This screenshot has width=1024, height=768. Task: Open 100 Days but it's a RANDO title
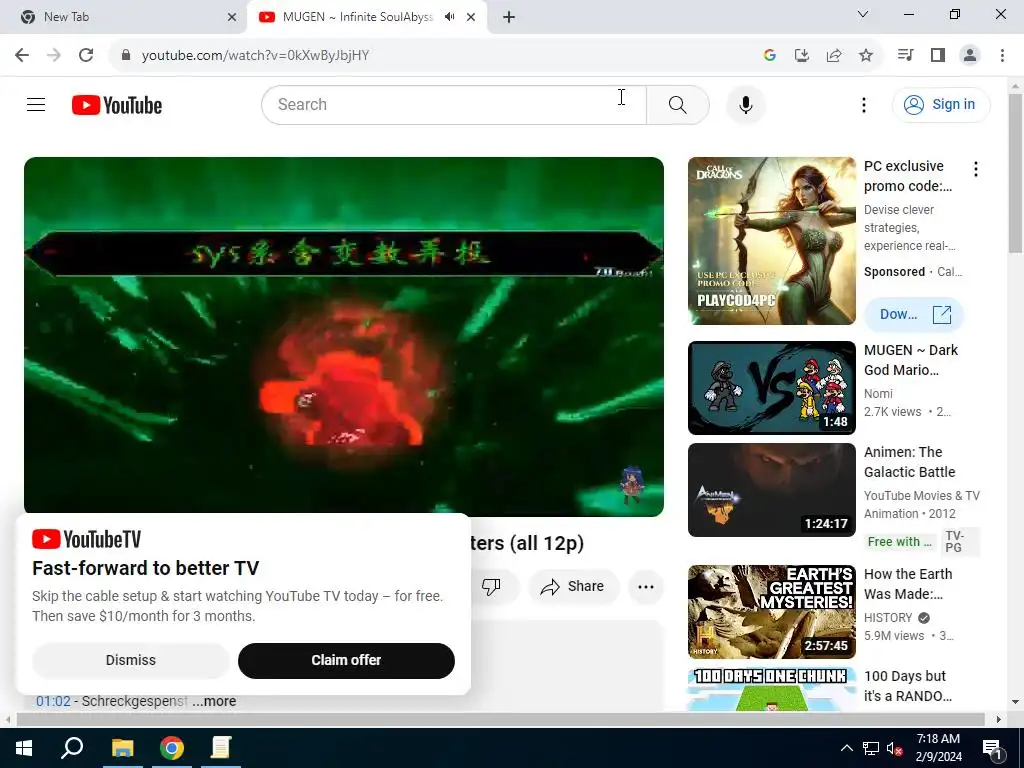click(x=908, y=686)
